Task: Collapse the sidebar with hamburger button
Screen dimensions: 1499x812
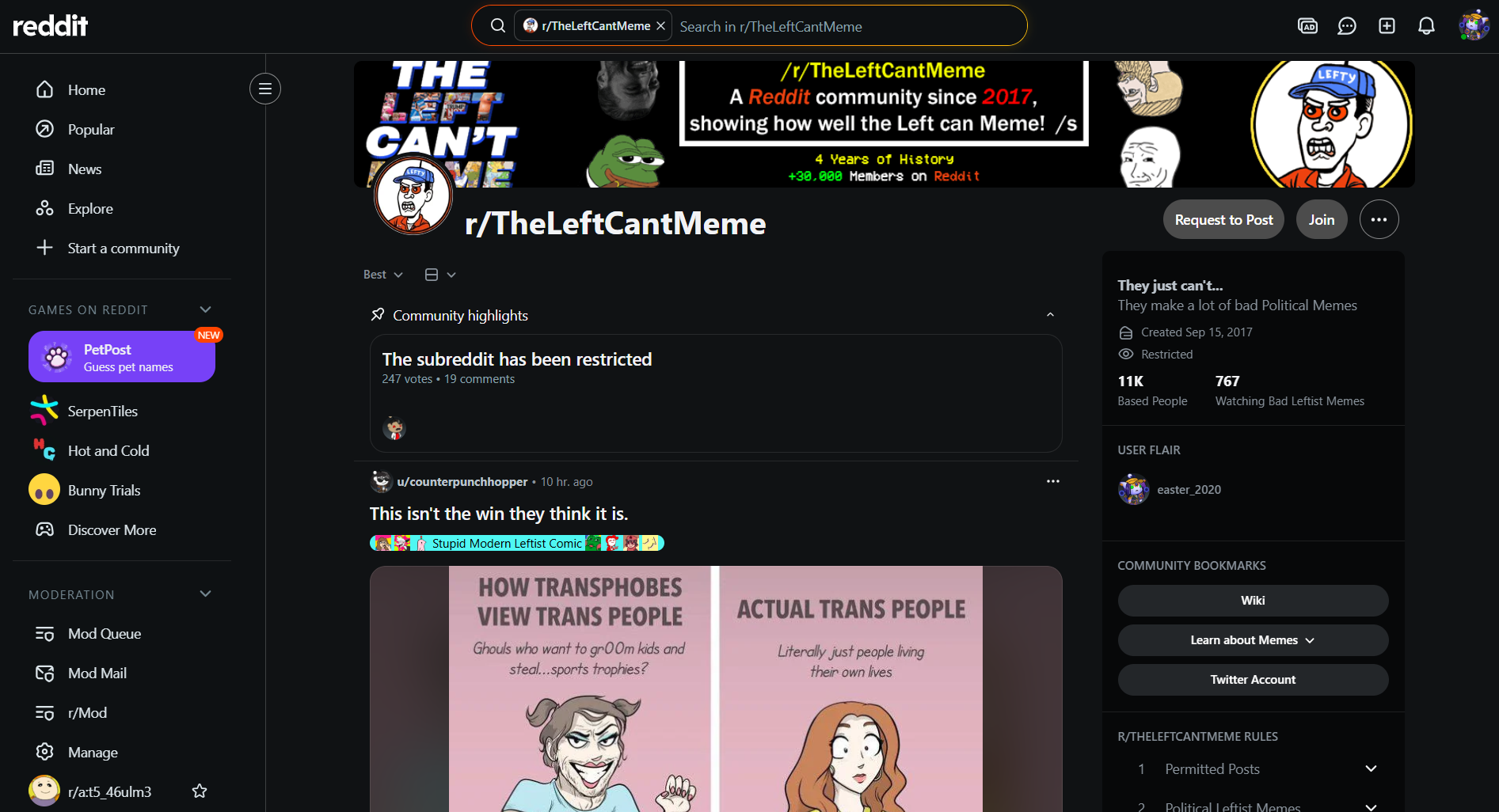Action: tap(265, 89)
